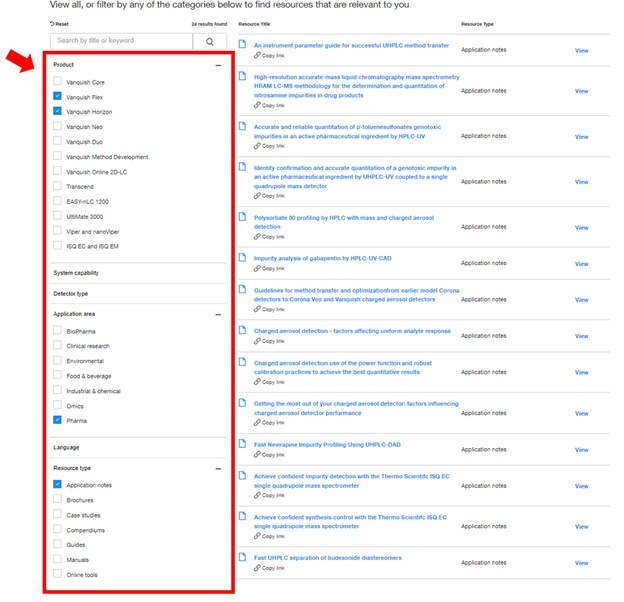Click document icon for p-toluenesulfonates note

[x=242, y=126]
